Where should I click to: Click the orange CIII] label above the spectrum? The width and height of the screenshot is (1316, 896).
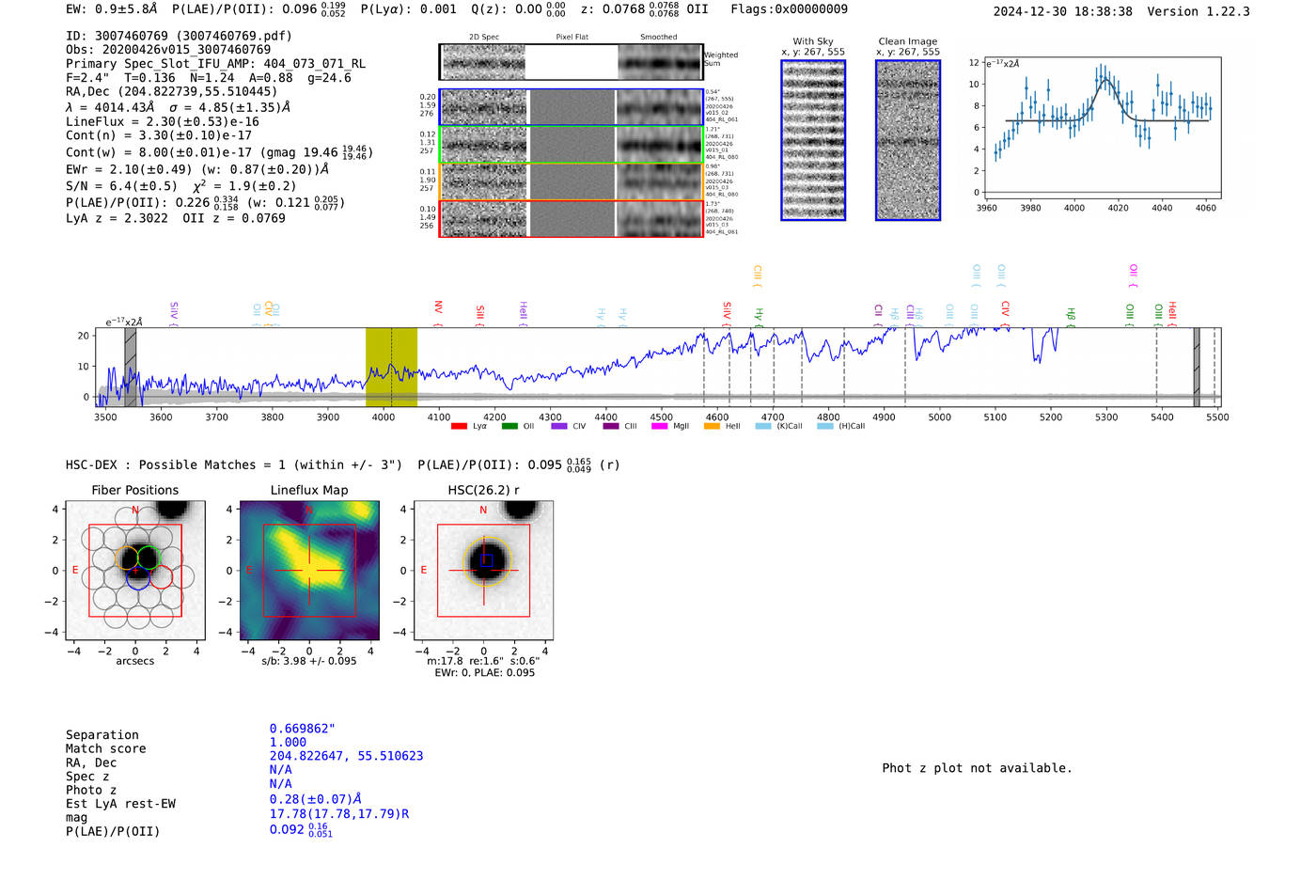[x=757, y=276]
